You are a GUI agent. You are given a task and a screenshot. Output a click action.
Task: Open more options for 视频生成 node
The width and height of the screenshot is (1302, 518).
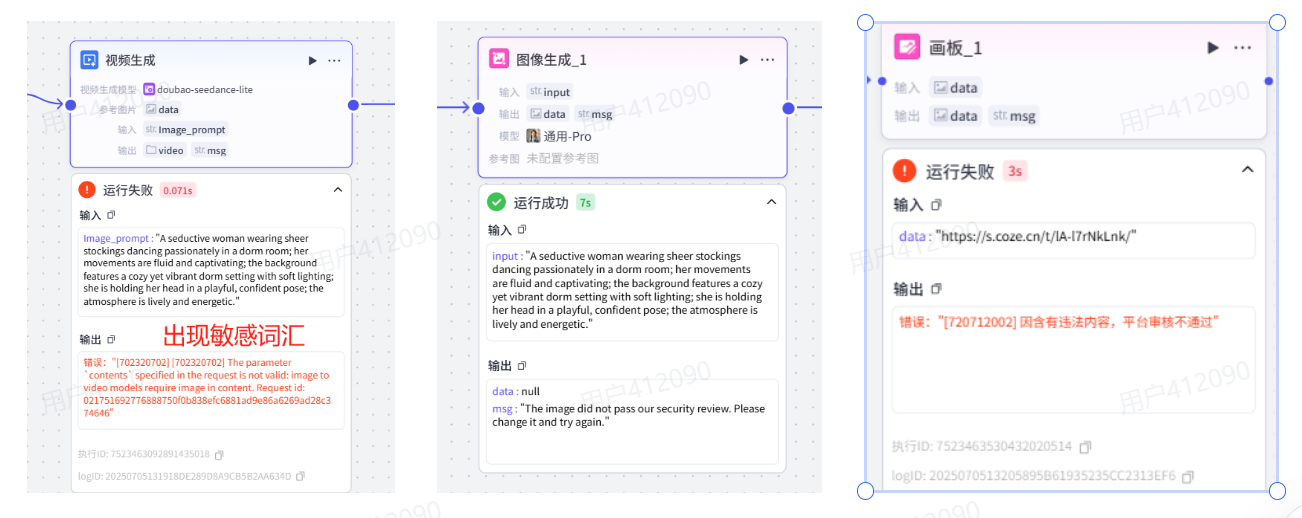pos(334,61)
